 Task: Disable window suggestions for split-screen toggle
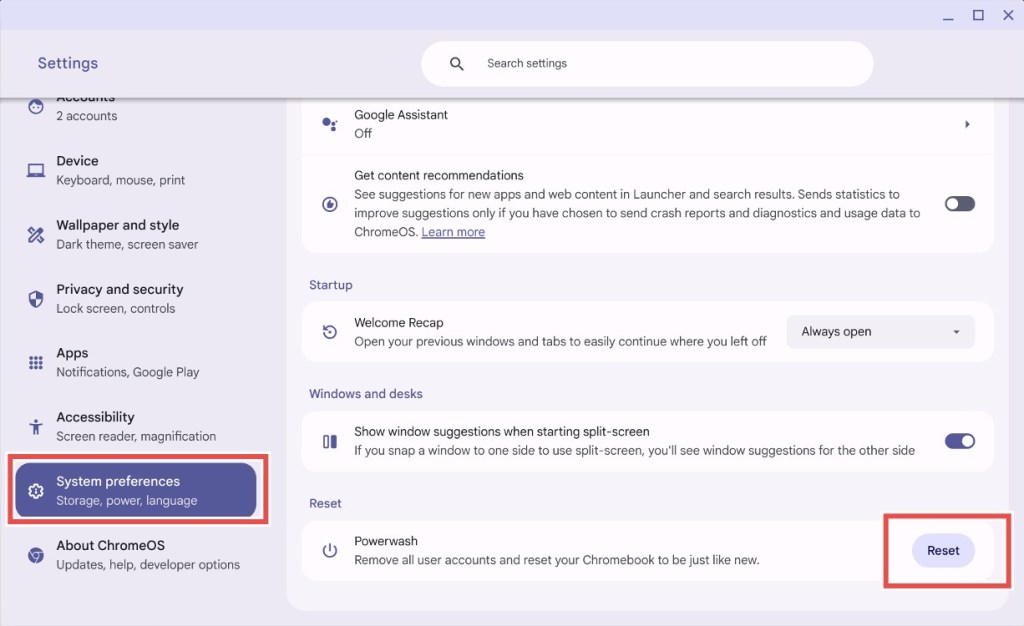(959, 441)
